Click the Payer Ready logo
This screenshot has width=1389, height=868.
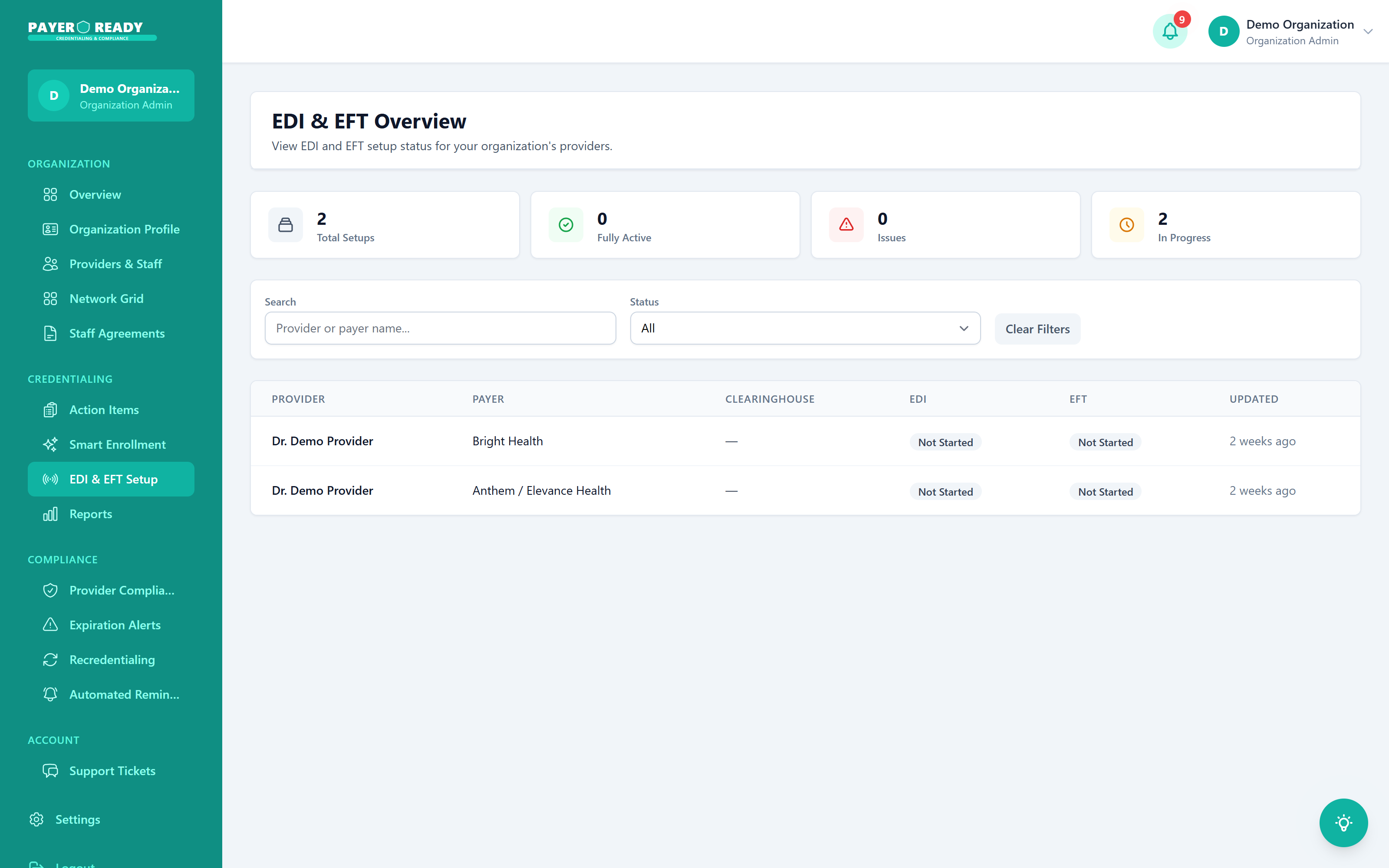click(92, 31)
